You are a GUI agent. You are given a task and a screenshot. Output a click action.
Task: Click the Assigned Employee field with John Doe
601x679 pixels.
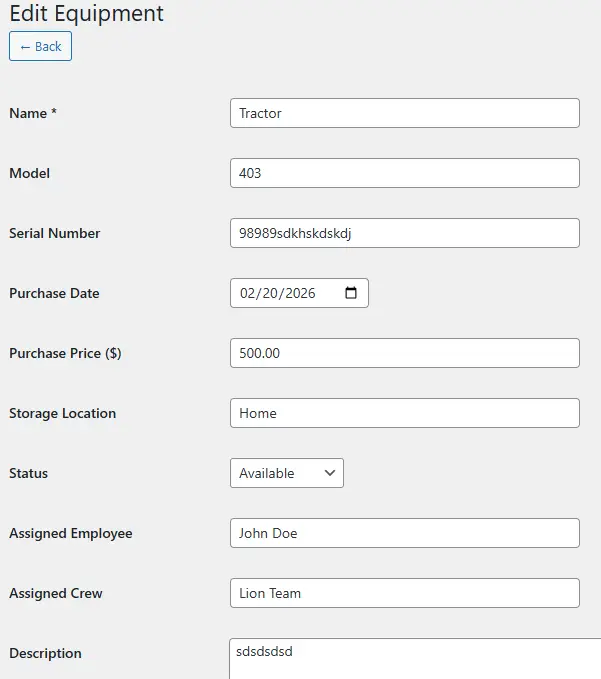point(404,533)
